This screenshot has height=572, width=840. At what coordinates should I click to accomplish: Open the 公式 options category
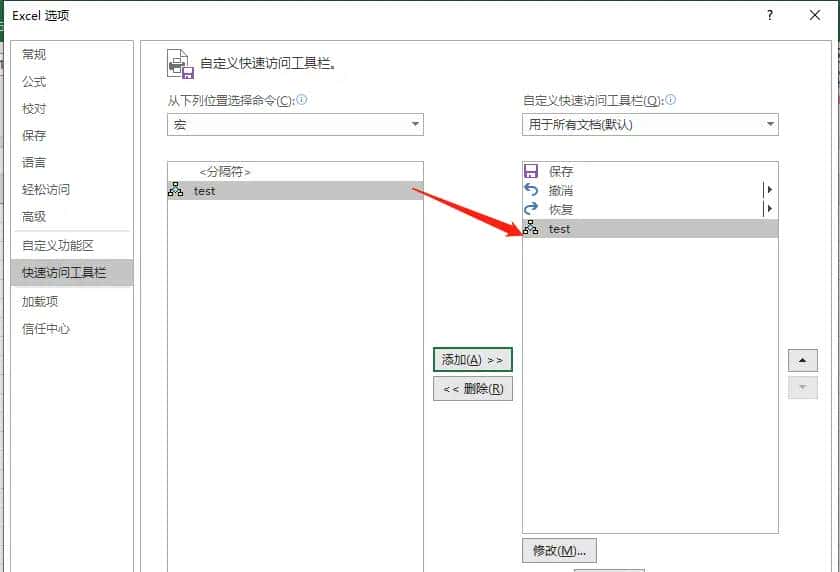tap(72, 81)
